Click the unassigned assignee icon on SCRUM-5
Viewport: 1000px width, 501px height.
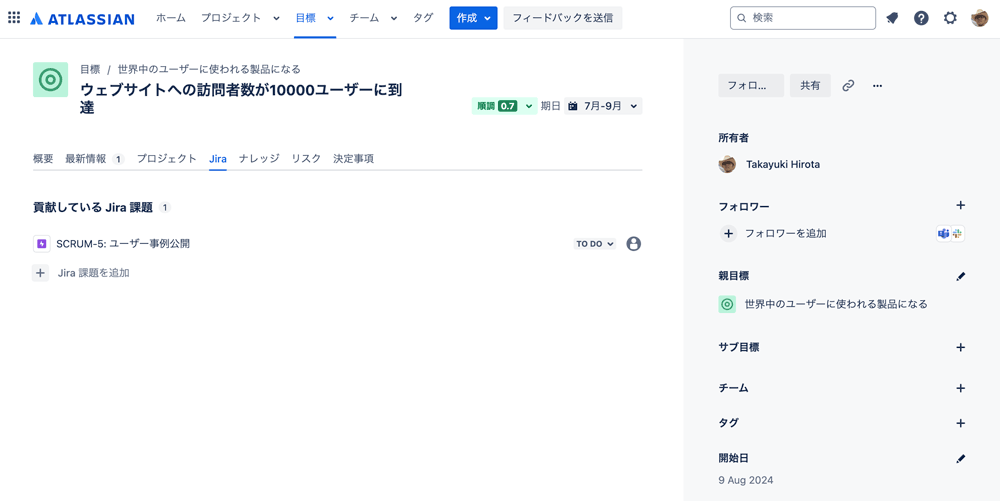633,243
